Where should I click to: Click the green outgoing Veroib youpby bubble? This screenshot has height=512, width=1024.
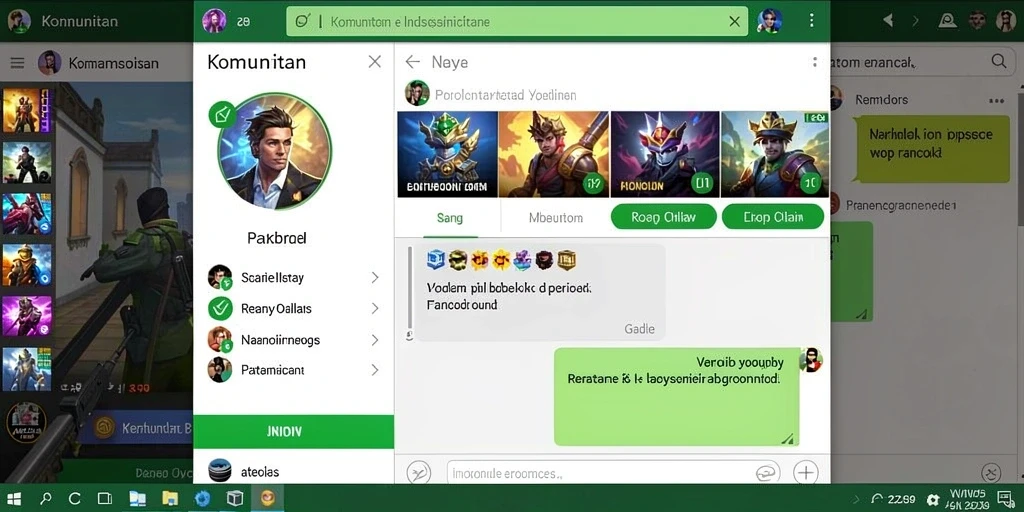coord(677,396)
